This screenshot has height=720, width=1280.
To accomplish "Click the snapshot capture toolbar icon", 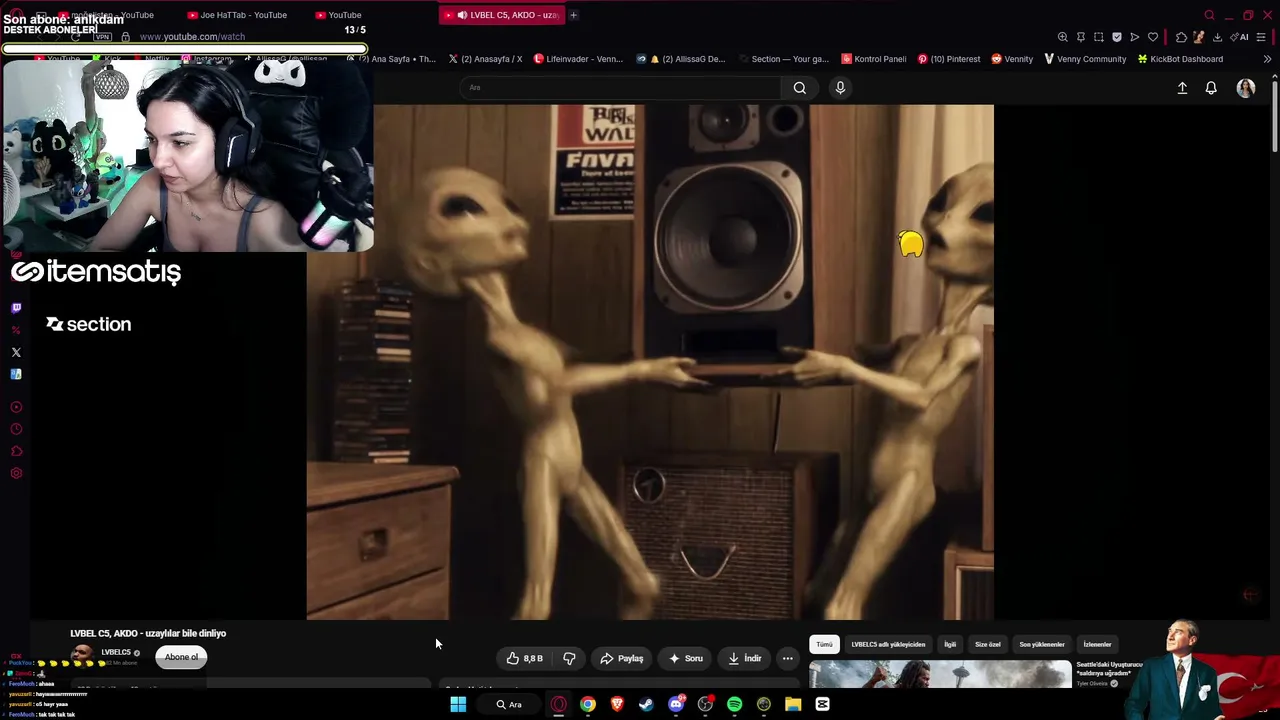I will pyautogui.click(x=1099, y=37).
